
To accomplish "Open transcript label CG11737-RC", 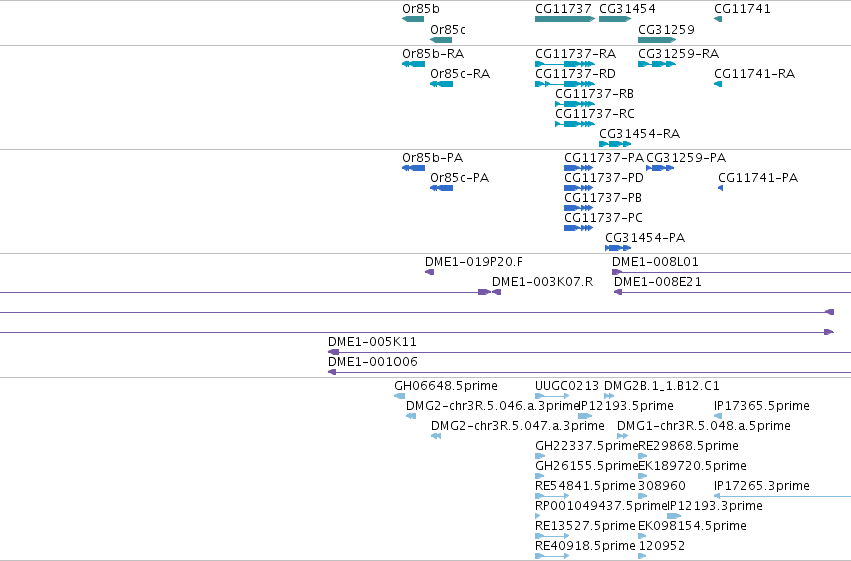I will (594, 114).
